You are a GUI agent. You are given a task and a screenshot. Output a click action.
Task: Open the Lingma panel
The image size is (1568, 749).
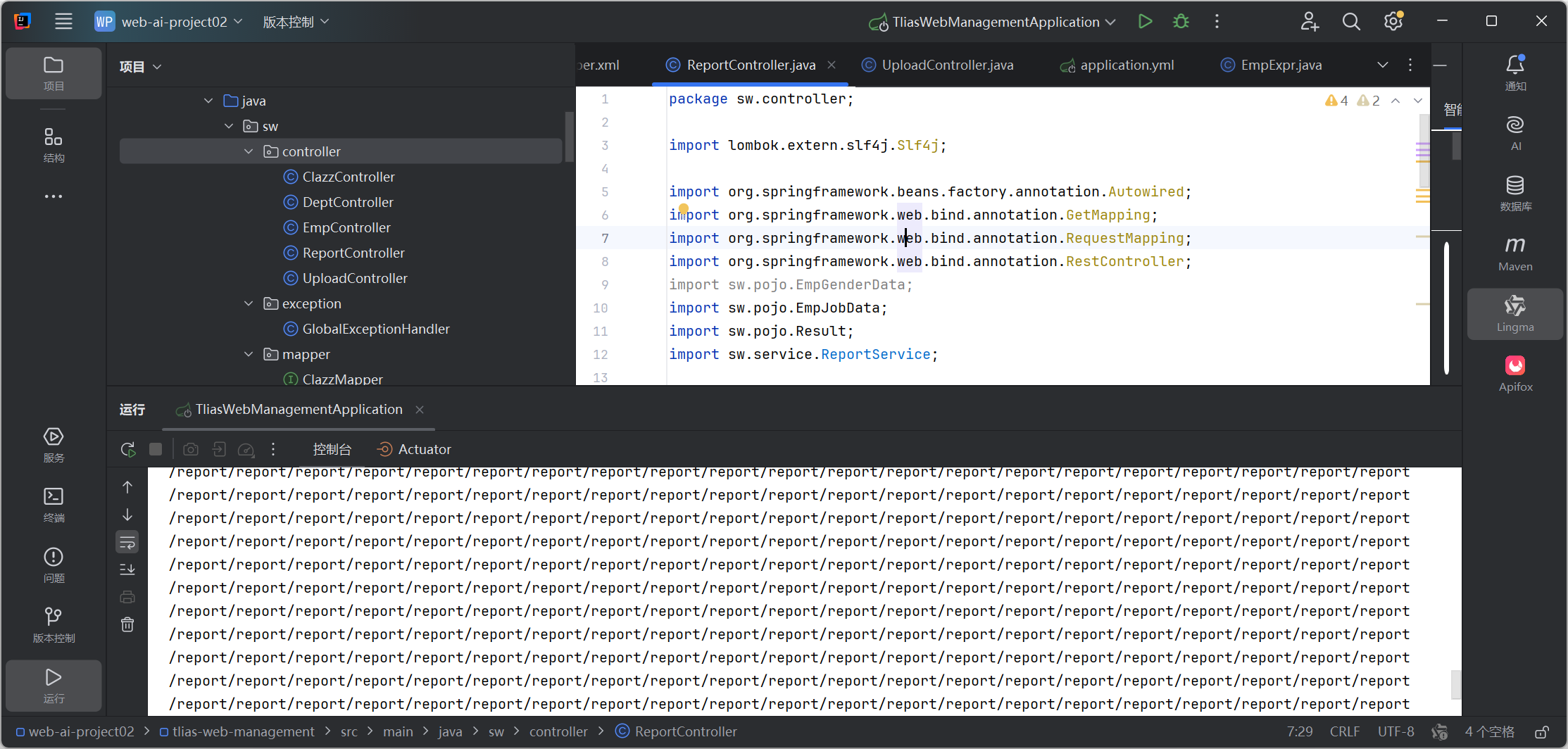pos(1515,314)
